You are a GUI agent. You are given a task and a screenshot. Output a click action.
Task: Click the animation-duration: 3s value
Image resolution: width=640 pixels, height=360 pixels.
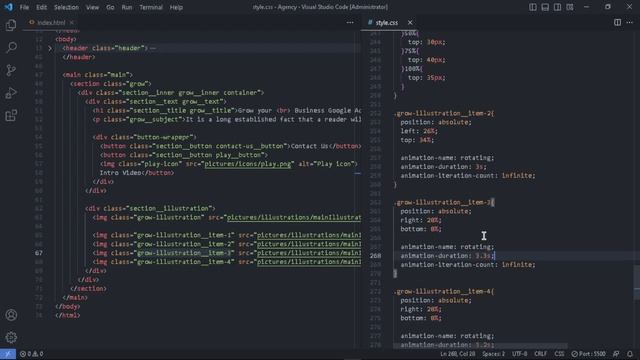pos(479,167)
